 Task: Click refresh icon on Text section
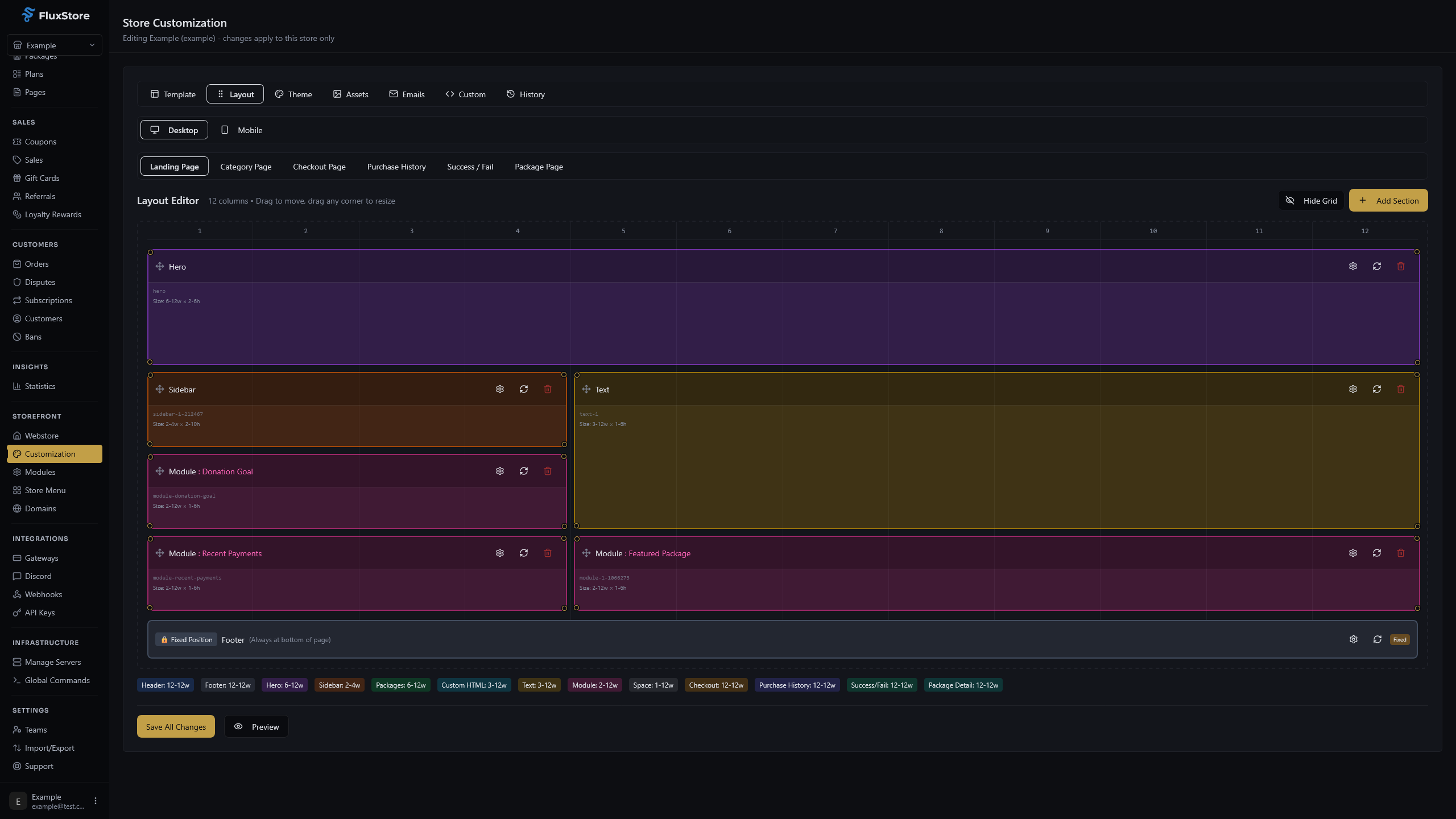1377,389
